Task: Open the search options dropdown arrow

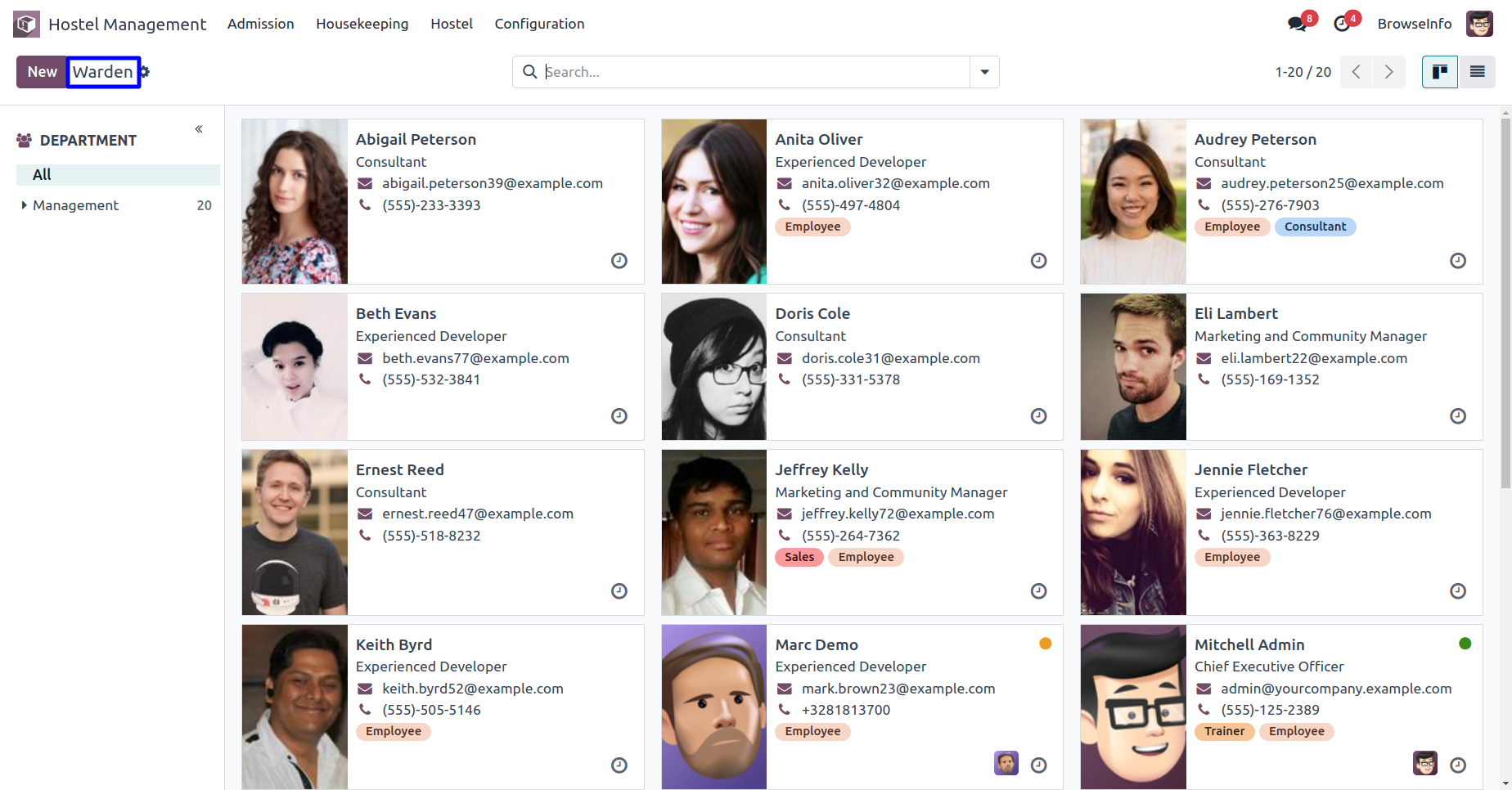Action: point(984,72)
